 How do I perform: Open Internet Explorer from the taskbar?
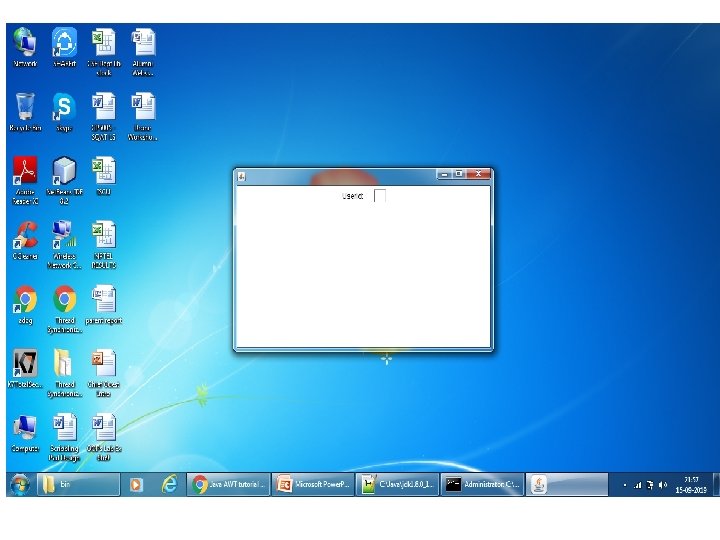(169, 484)
